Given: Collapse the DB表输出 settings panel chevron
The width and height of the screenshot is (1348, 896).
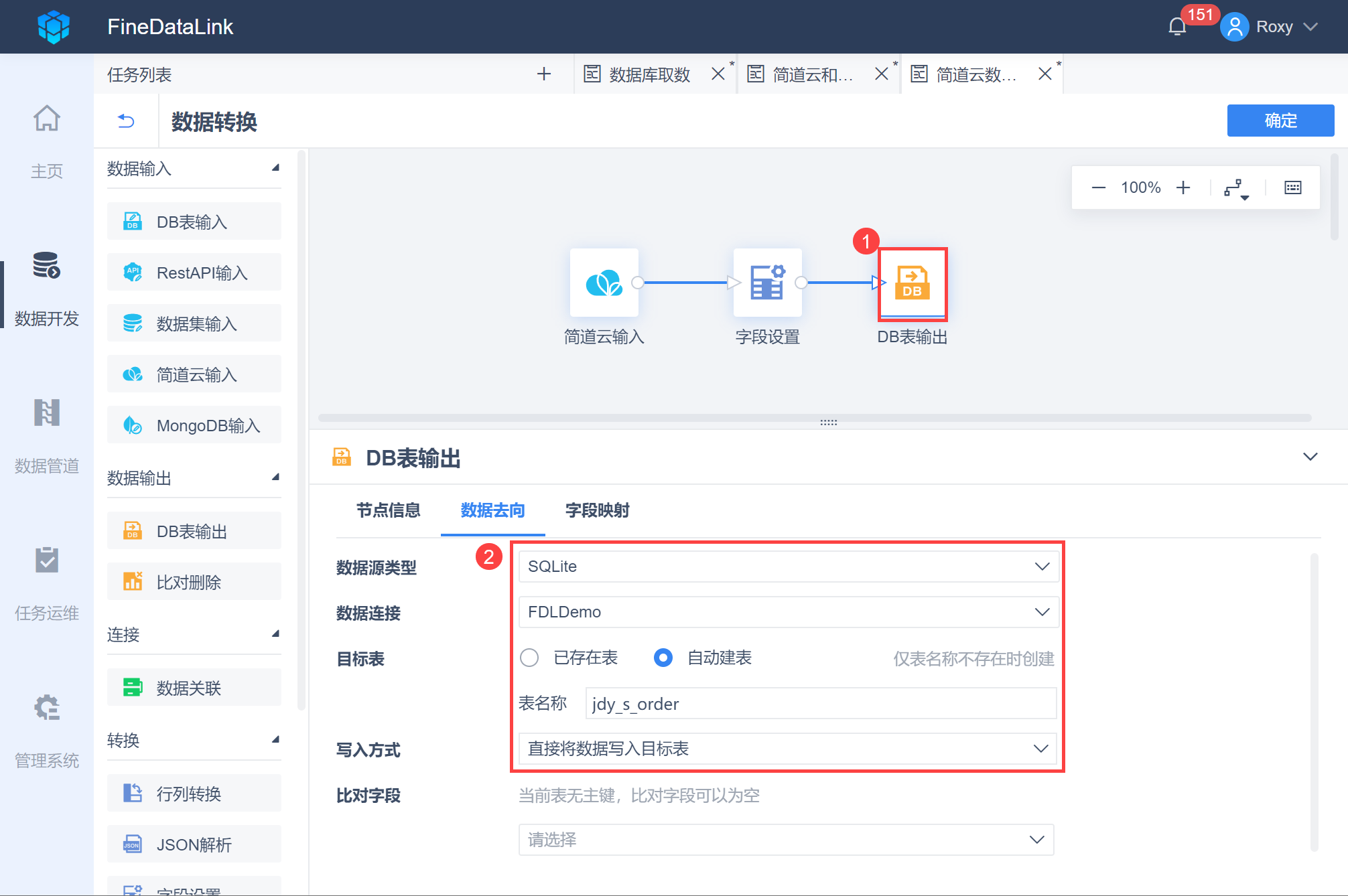Looking at the screenshot, I should (1310, 457).
